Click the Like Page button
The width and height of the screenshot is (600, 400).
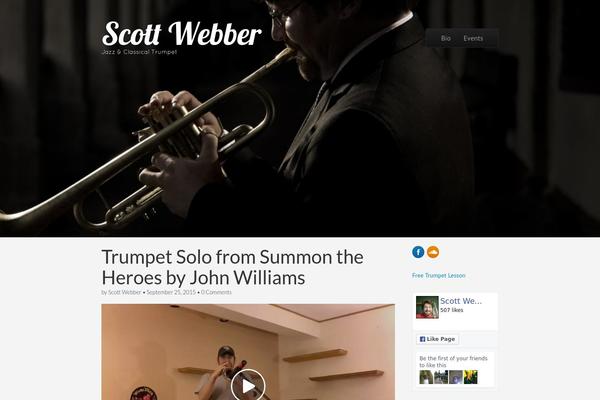click(437, 339)
